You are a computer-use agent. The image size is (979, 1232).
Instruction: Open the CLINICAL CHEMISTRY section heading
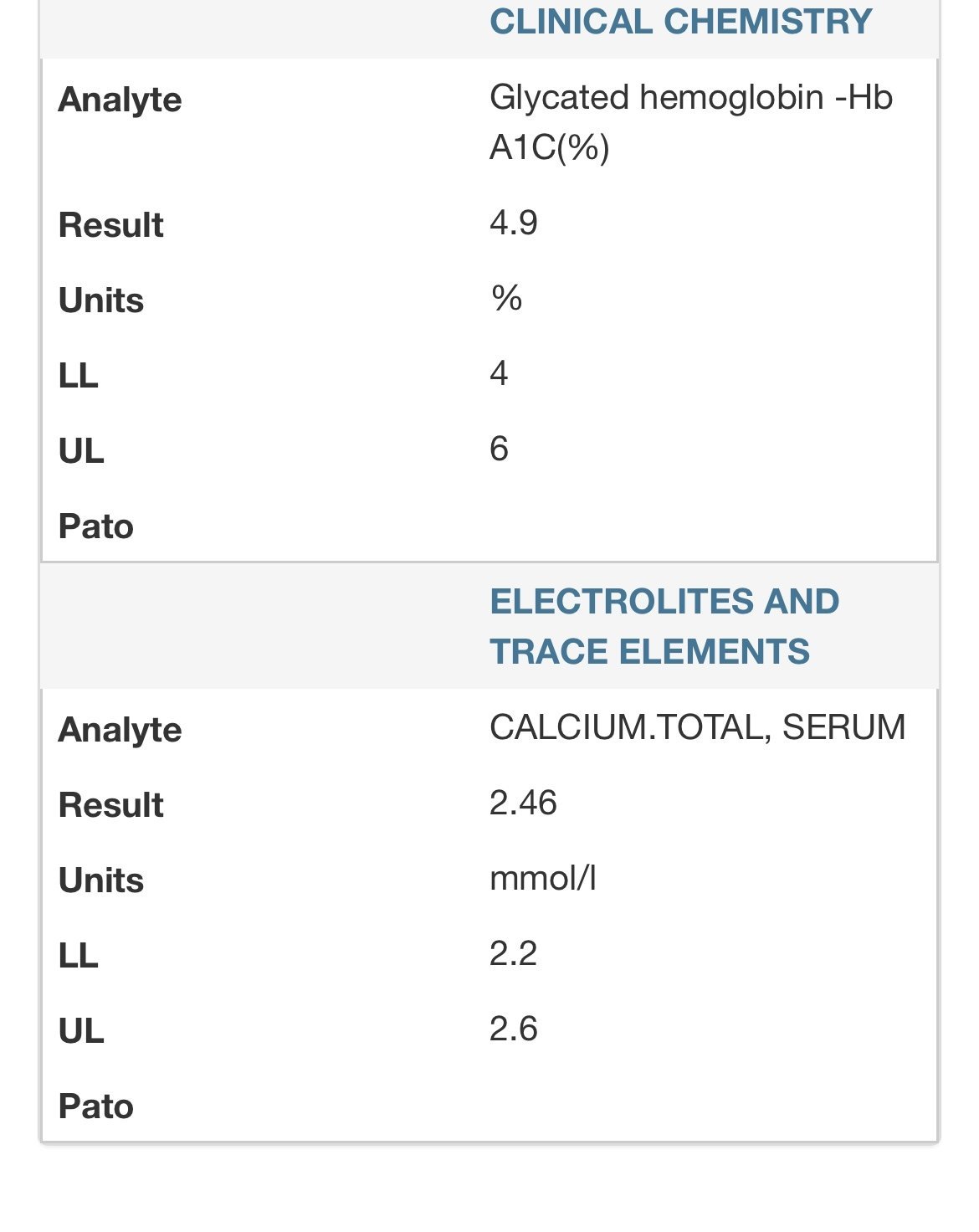(680, 22)
